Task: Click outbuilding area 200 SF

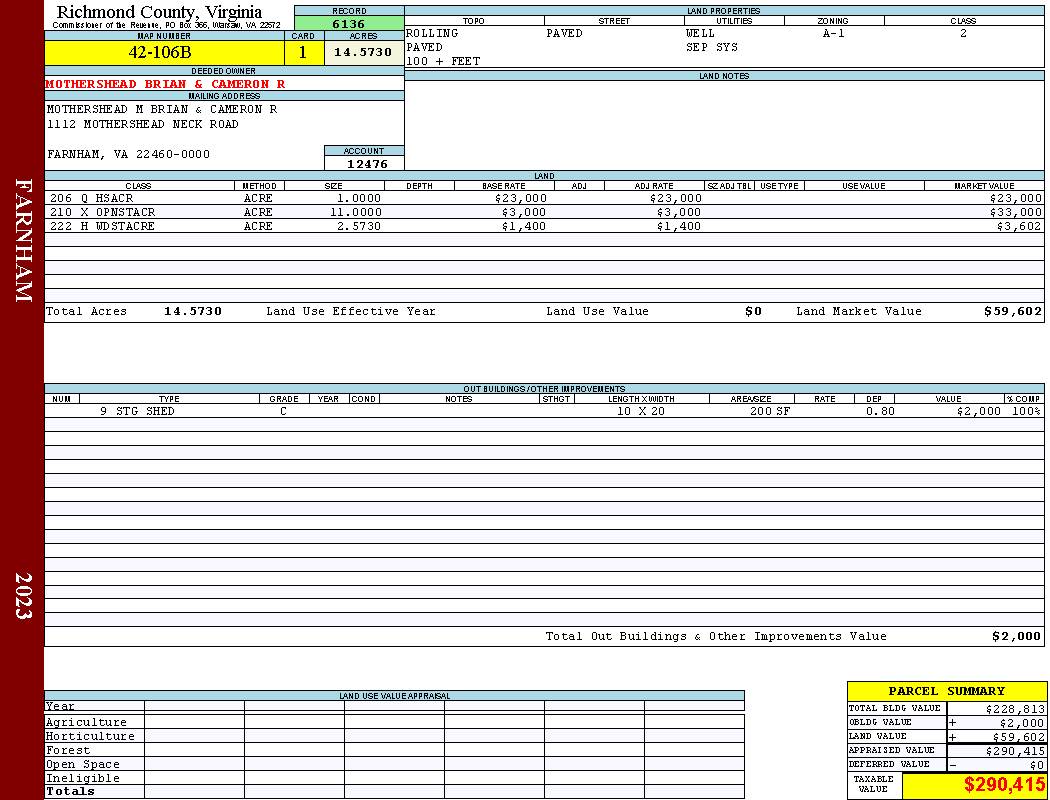Action: [x=770, y=412]
